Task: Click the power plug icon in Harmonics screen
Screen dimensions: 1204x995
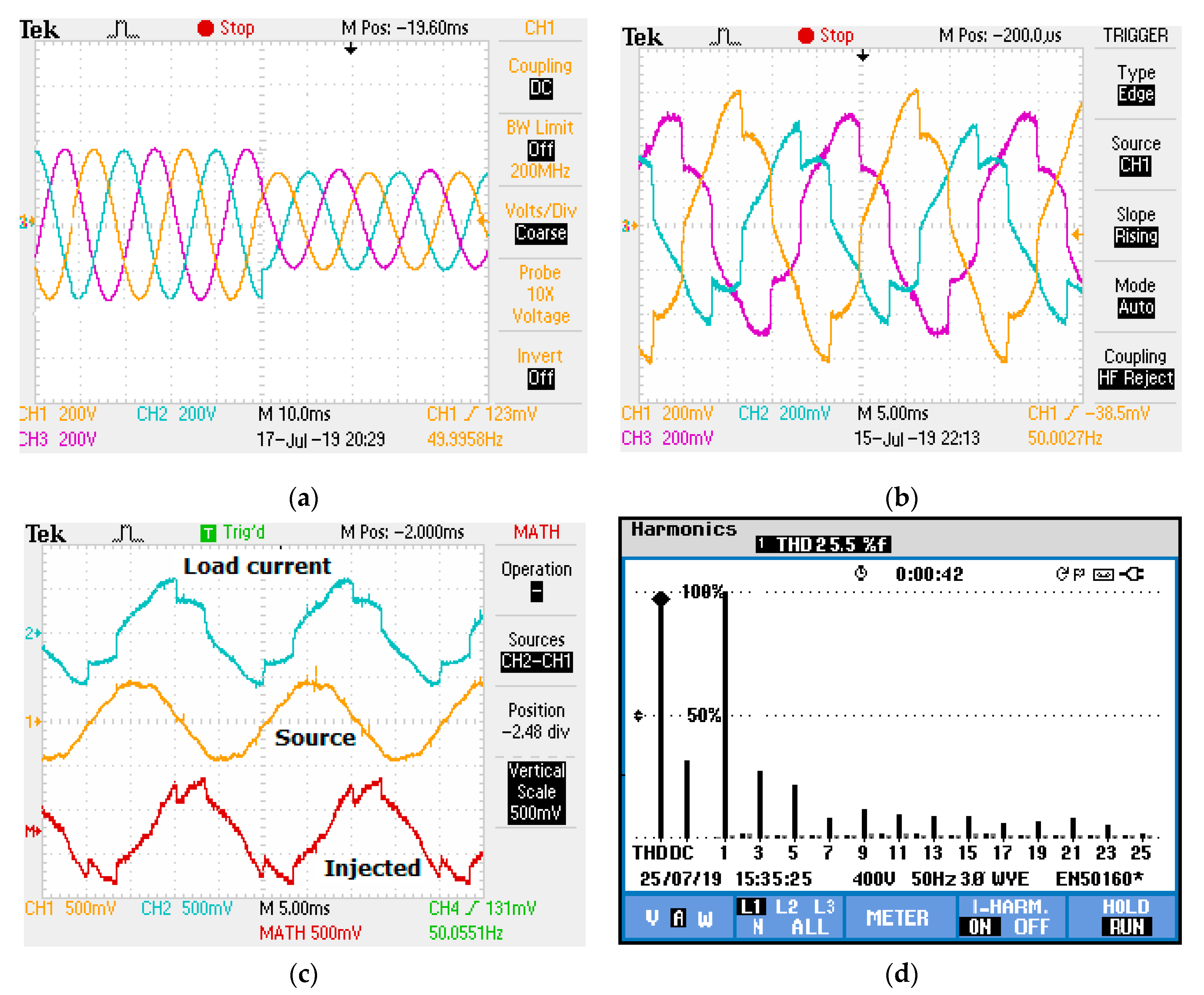Action: [x=1132, y=574]
